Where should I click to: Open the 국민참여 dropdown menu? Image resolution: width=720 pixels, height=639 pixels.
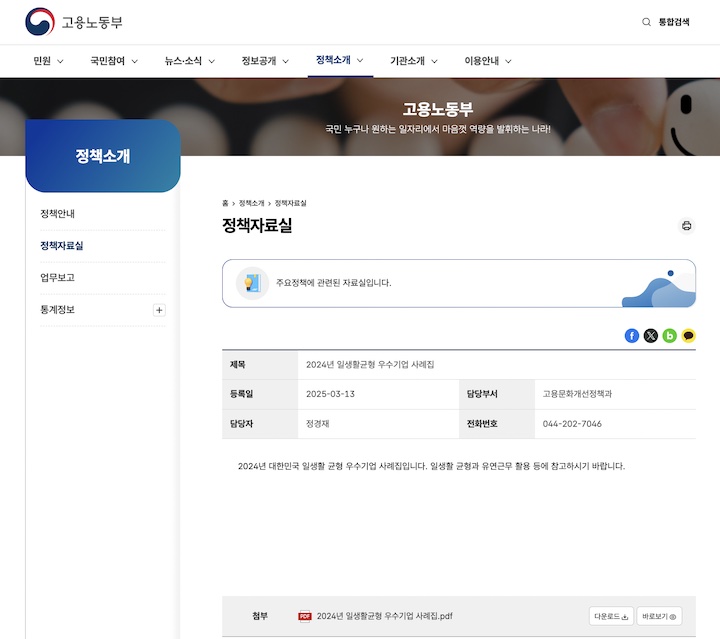coord(114,61)
